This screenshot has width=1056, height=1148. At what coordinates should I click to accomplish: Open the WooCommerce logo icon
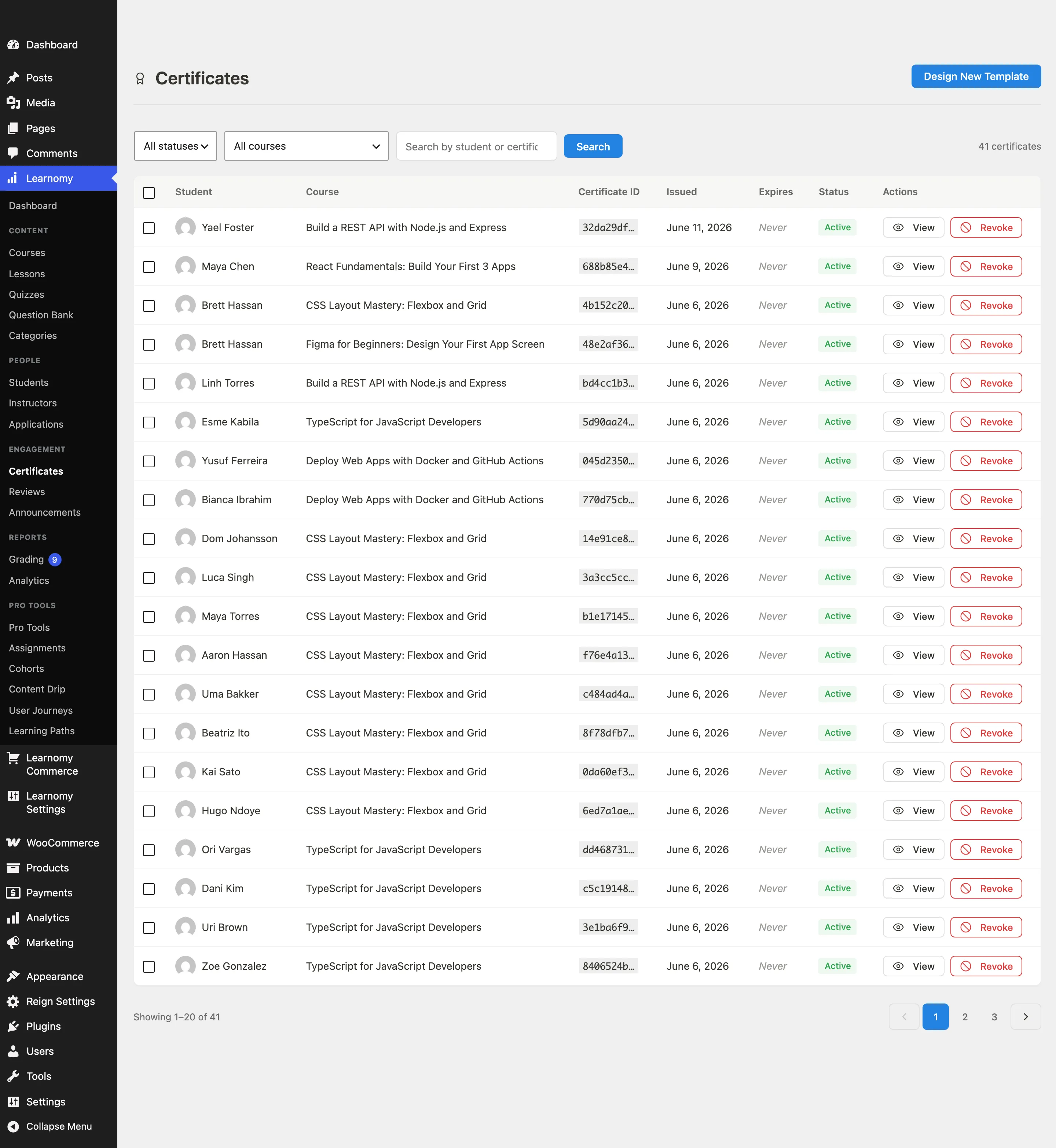coord(13,843)
